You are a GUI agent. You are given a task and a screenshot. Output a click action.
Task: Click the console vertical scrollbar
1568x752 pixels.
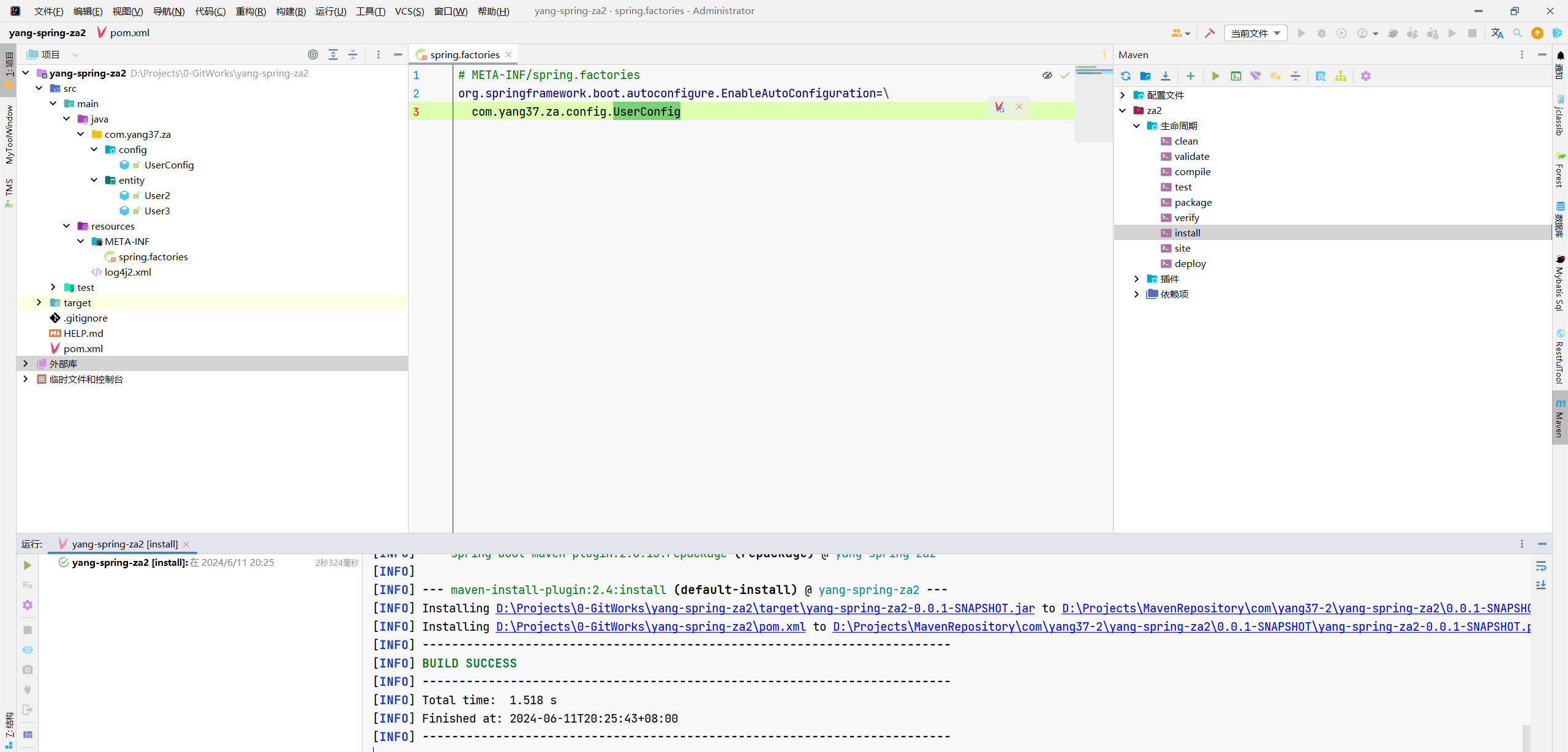click(1526, 737)
